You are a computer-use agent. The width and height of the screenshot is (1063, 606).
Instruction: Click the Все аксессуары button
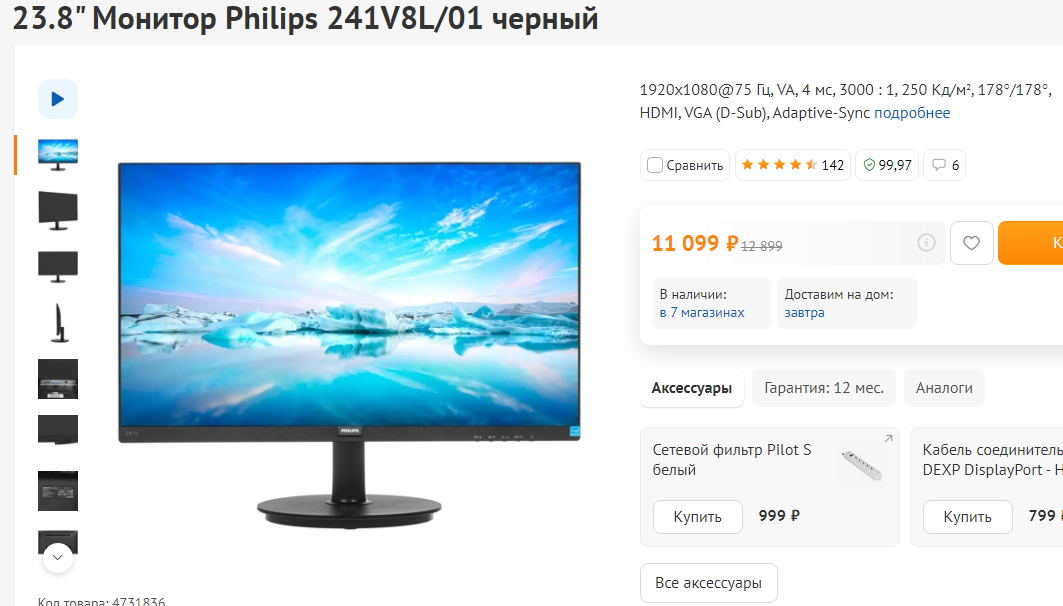[708, 583]
